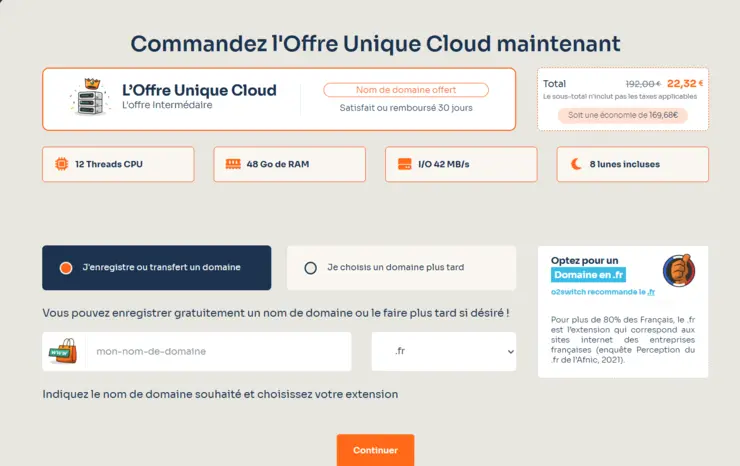Click the orange moon lunes icon
This screenshot has width=740, height=466.
point(576,164)
